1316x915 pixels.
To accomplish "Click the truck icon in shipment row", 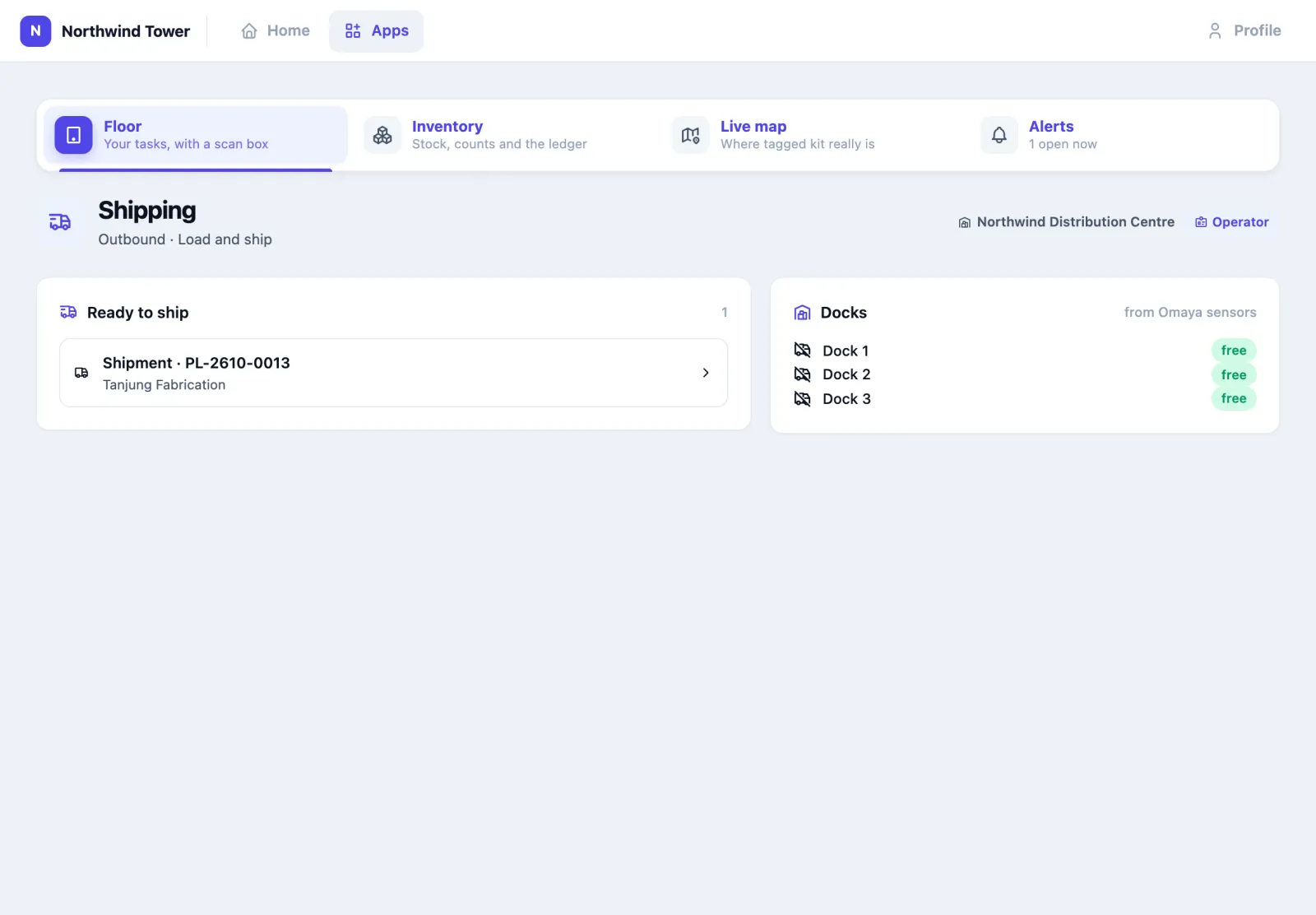I will [81, 373].
